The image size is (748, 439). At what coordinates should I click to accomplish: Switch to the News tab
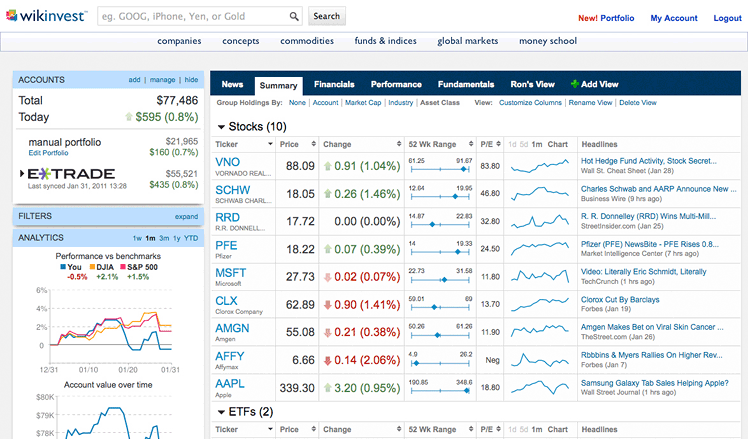coord(232,84)
